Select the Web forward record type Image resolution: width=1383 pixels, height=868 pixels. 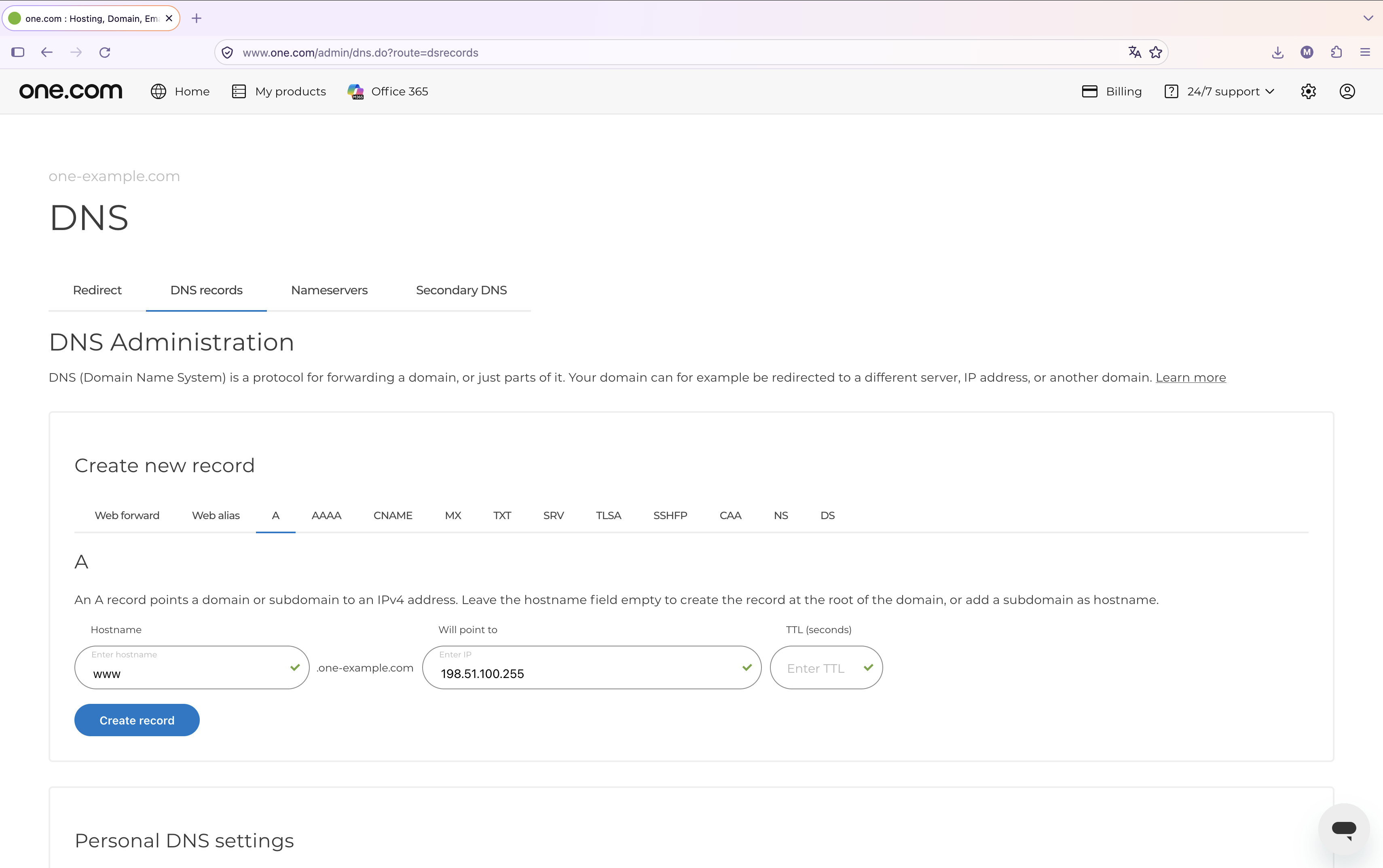127,515
